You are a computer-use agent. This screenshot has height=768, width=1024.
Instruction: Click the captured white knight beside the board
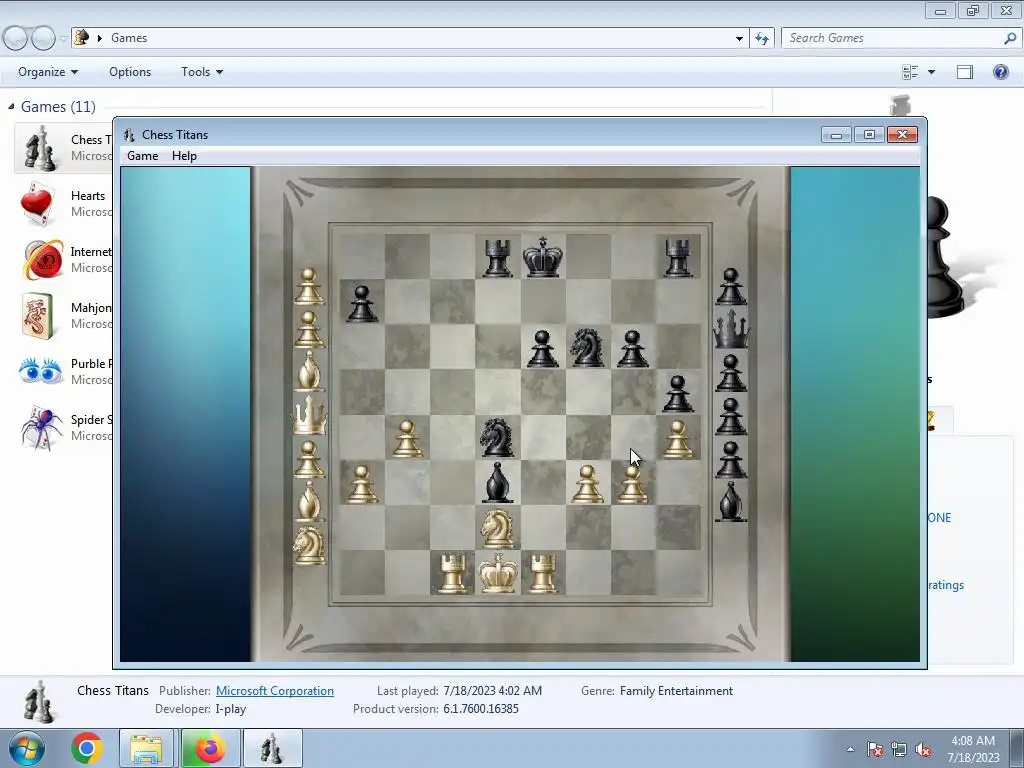click(x=309, y=545)
